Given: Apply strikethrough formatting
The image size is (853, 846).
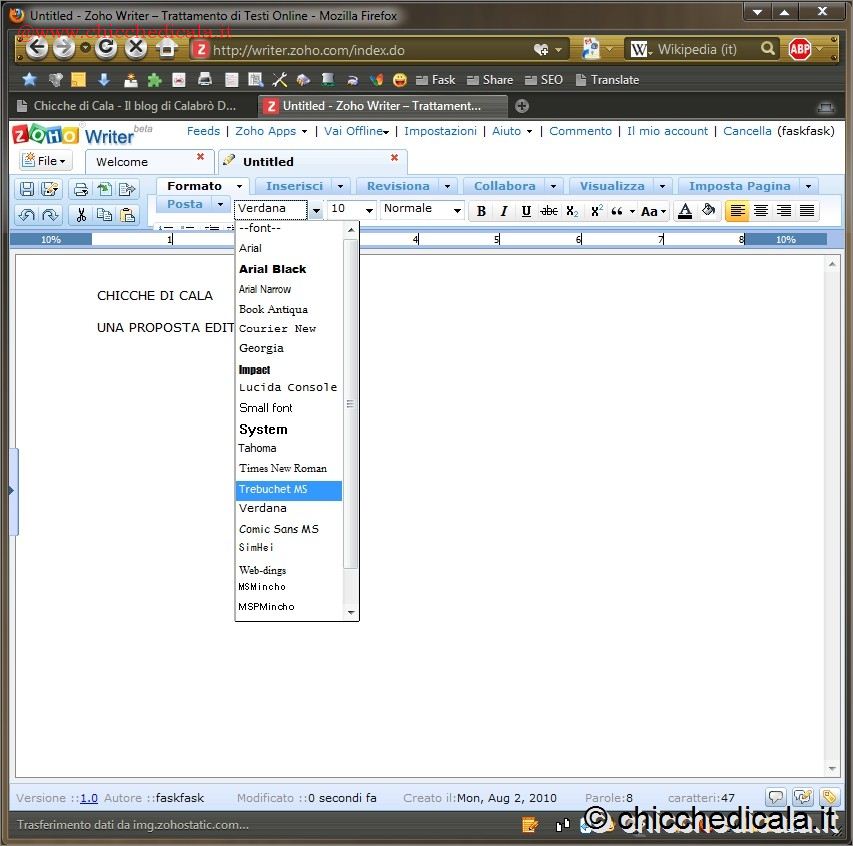Looking at the screenshot, I should [x=549, y=211].
